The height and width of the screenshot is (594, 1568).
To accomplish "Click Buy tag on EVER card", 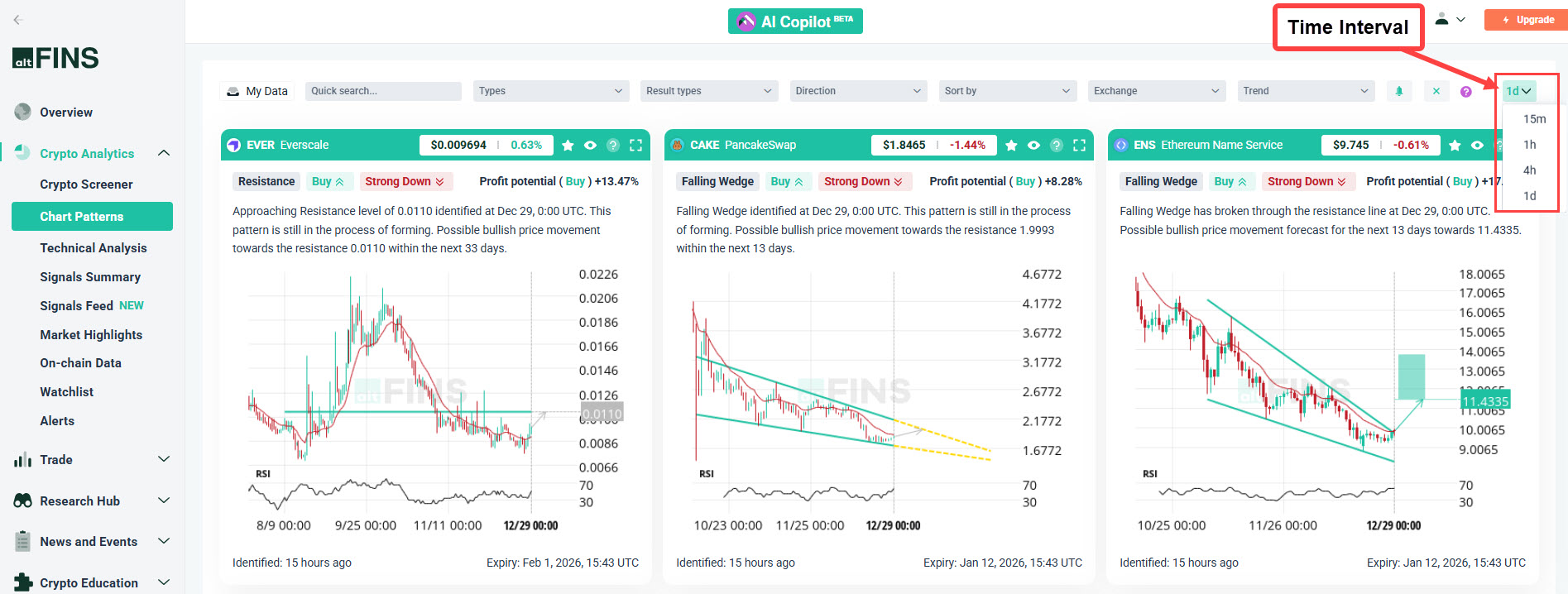I will pos(328,181).
